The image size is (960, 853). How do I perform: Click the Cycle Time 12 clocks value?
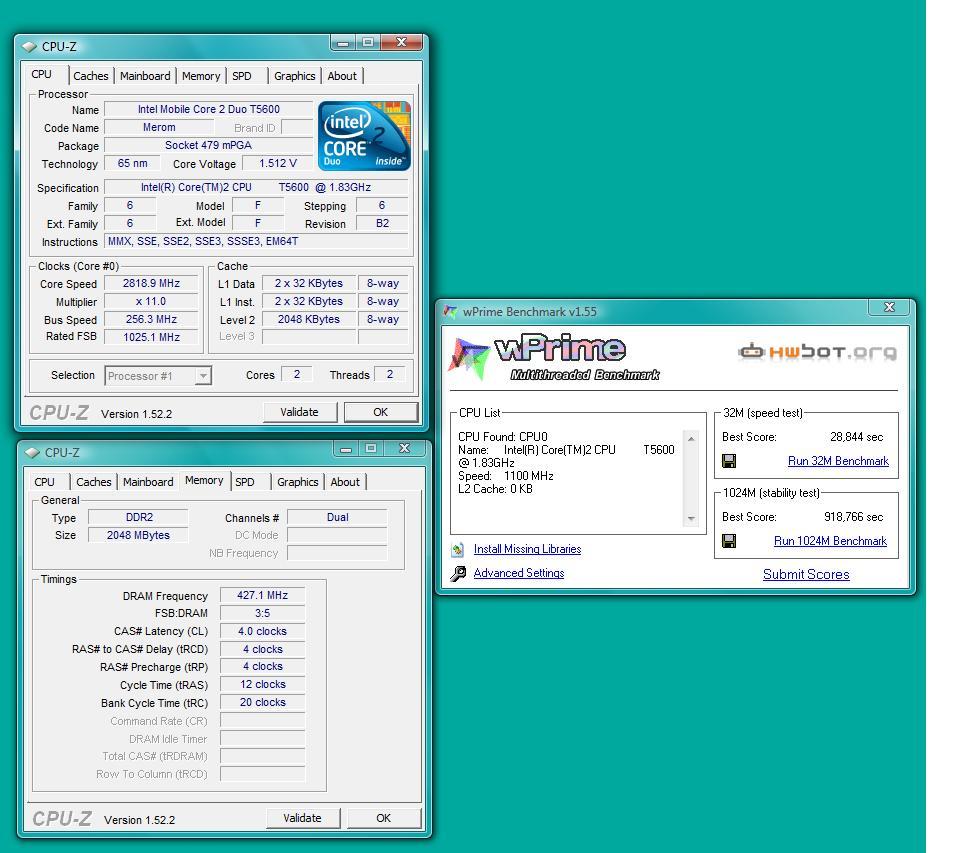pyautogui.click(x=263, y=685)
